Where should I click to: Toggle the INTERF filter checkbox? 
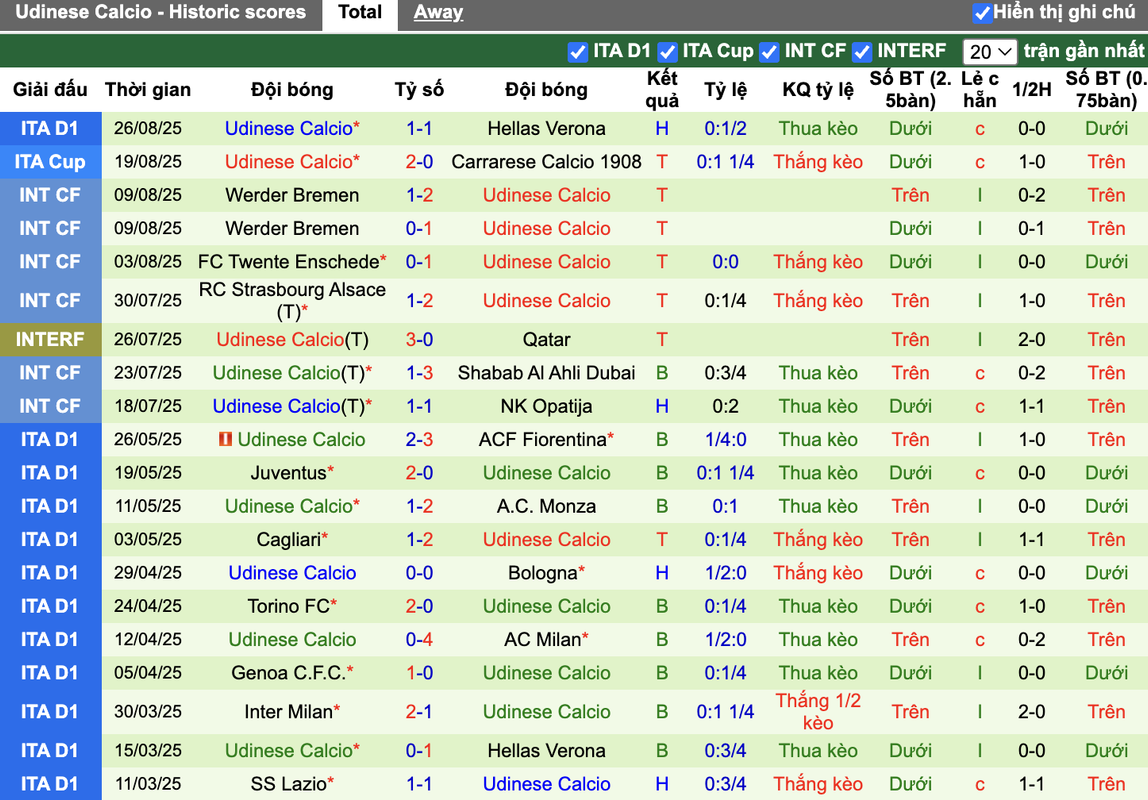click(x=862, y=52)
